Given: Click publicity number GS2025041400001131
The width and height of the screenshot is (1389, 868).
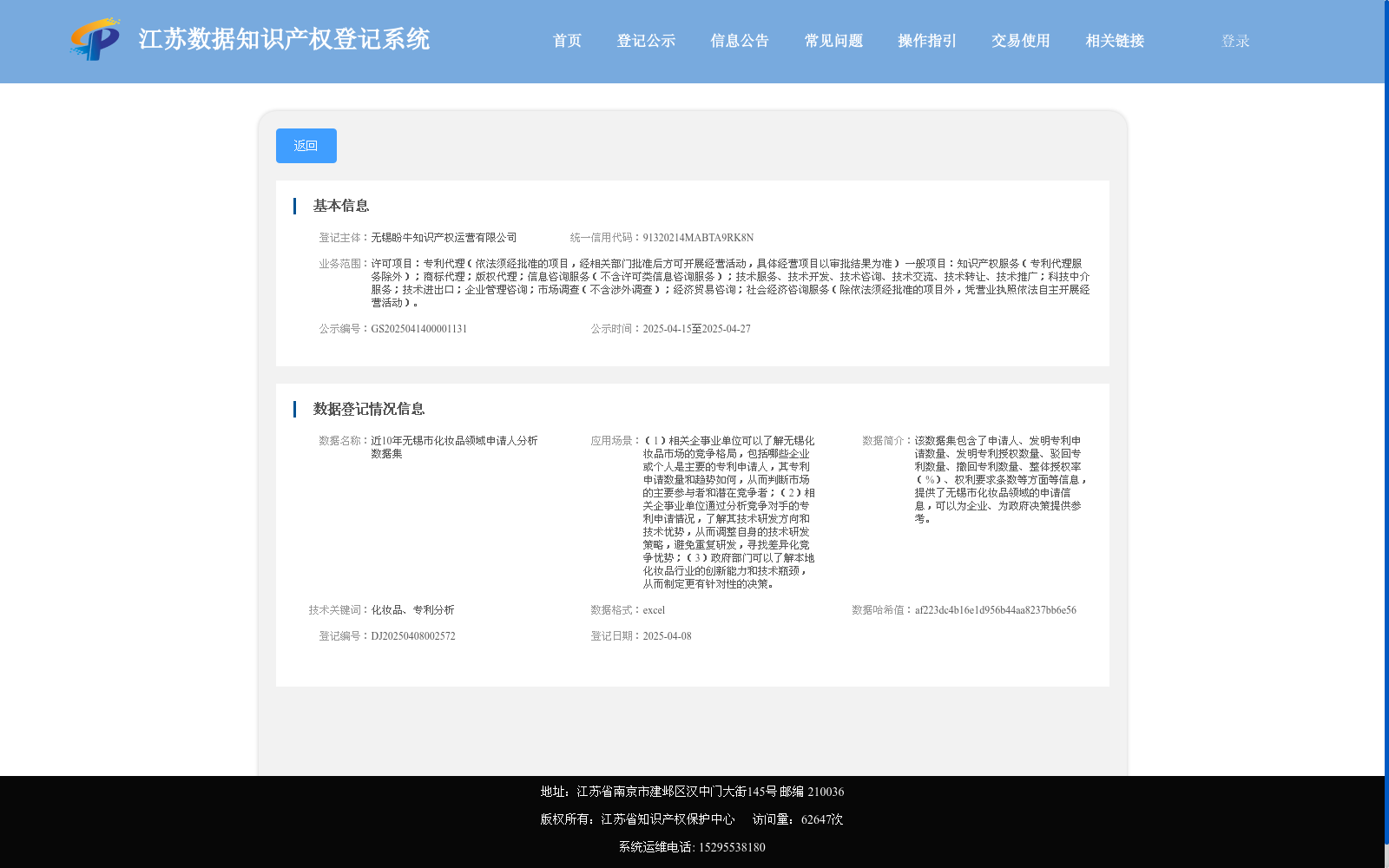Looking at the screenshot, I should click(x=418, y=329).
